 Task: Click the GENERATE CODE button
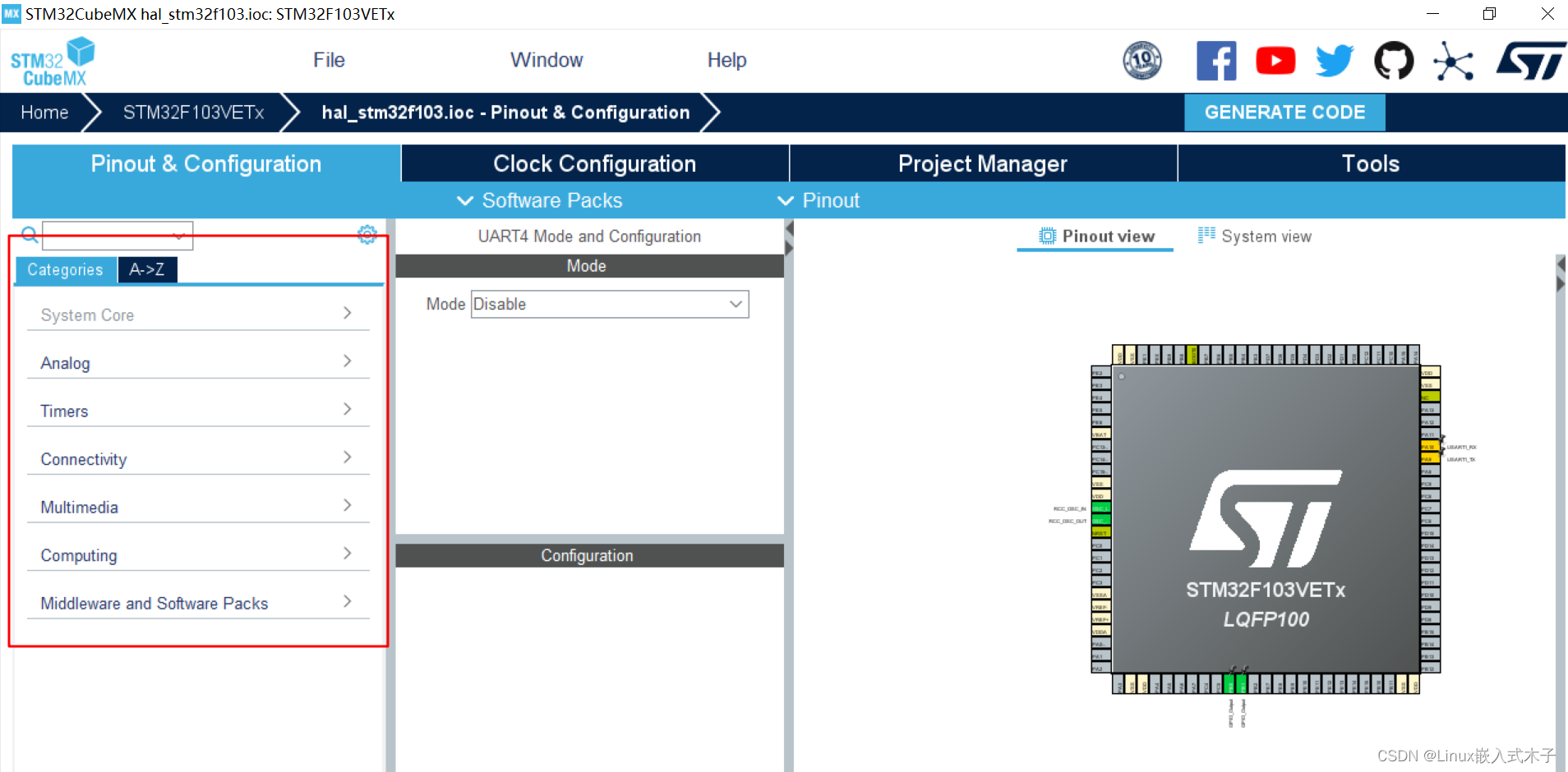coord(1284,113)
